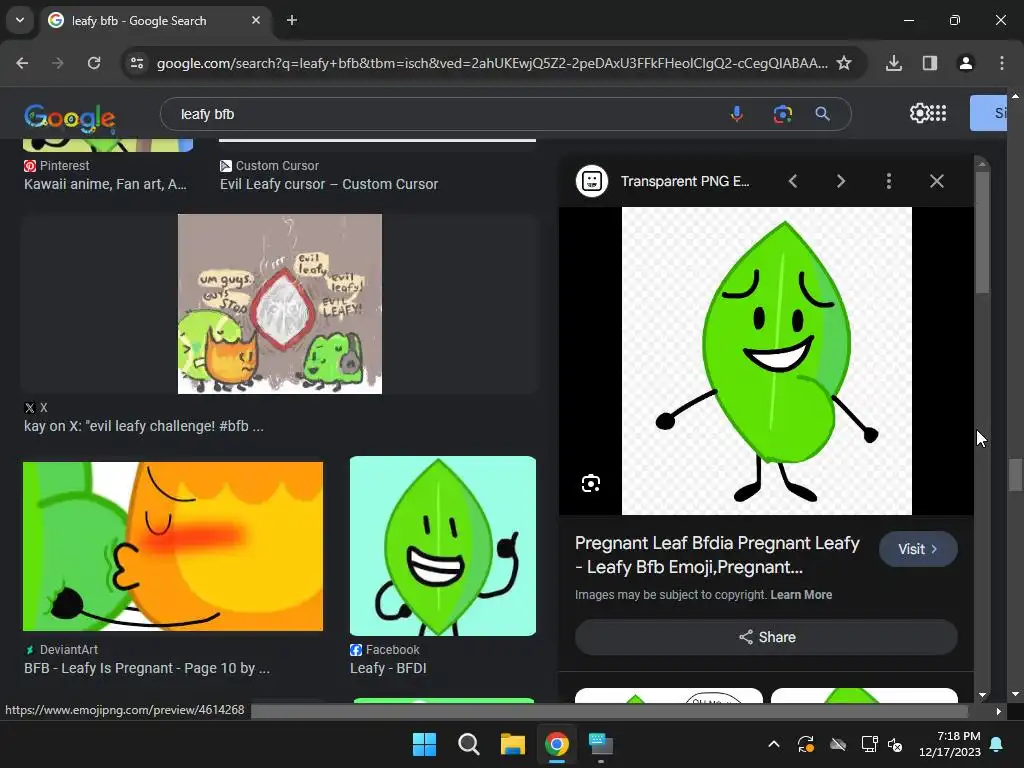Click inside the leafy bfb search box
The width and height of the screenshot is (1024, 768).
[444, 114]
